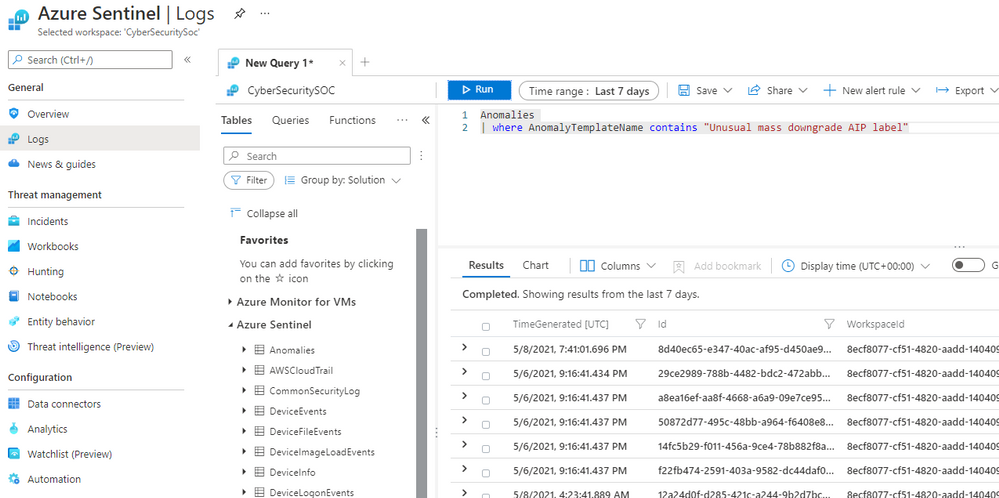Click the Export button
Image resolution: width=999 pixels, height=498 pixels.
[x=966, y=90]
